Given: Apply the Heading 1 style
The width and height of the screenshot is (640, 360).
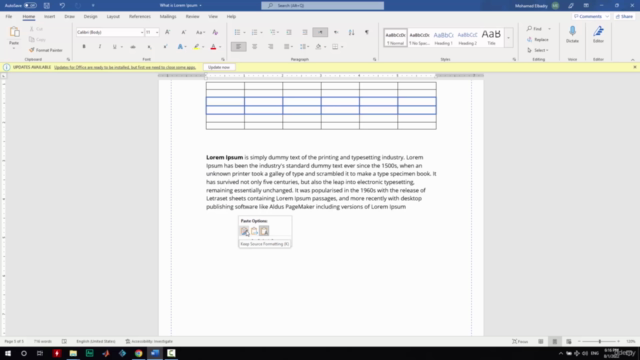Looking at the screenshot, I should tap(443, 38).
